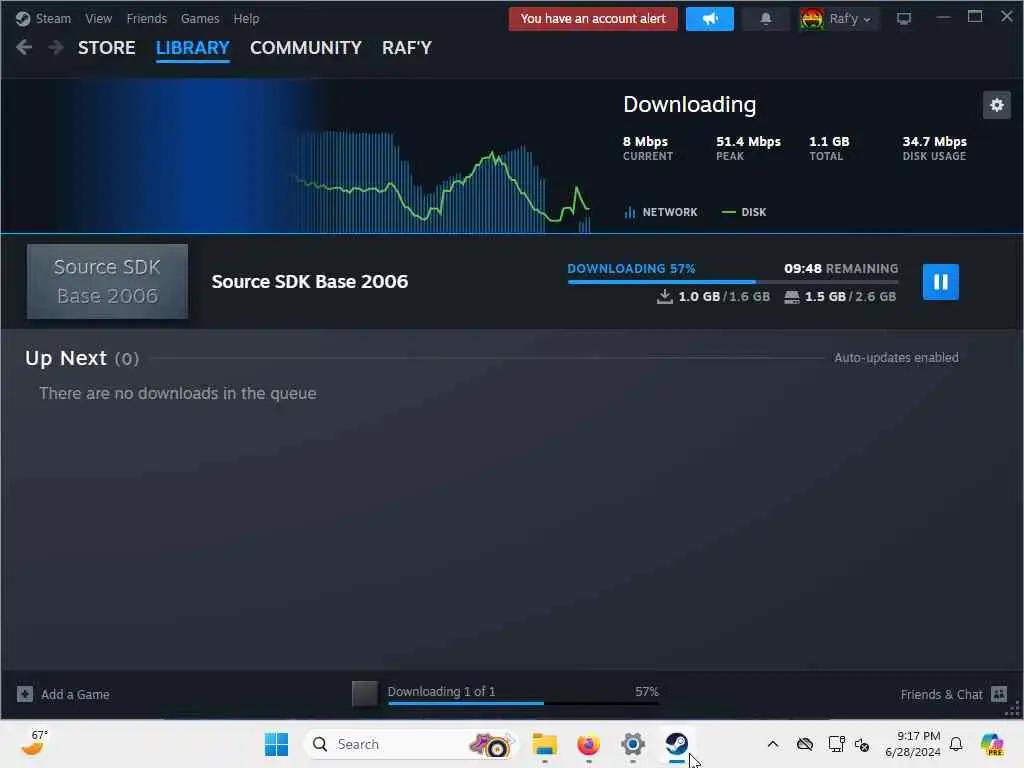
Task: Click the Steam taskbar icon
Action: click(x=677, y=744)
